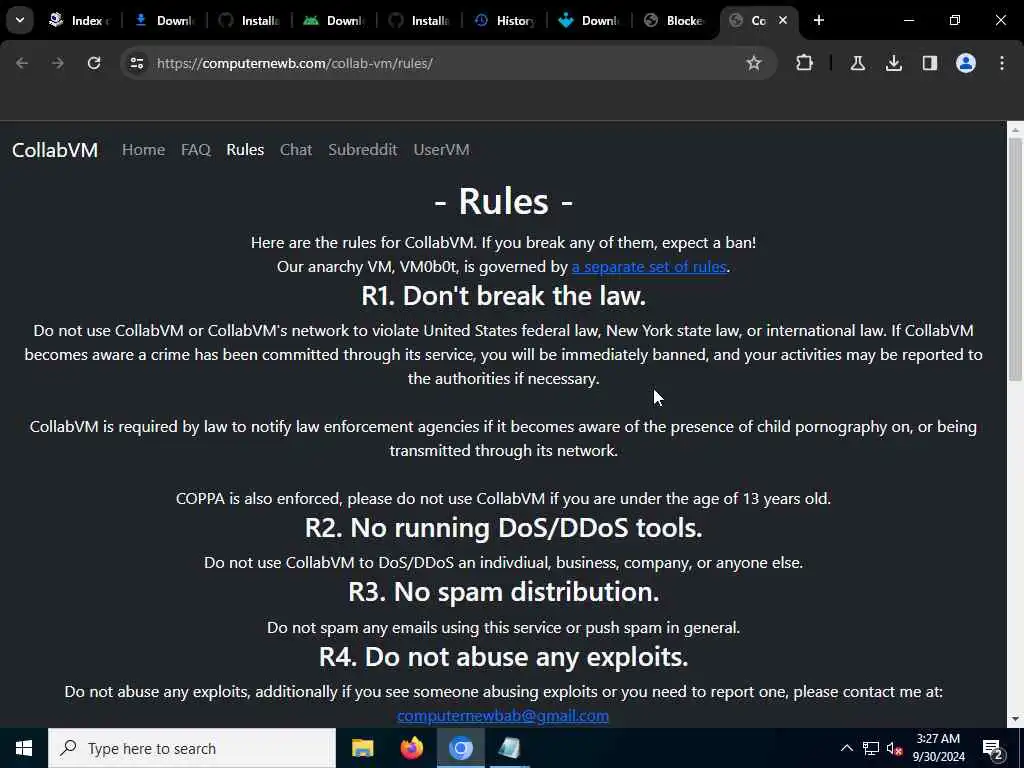Image resolution: width=1024 pixels, height=768 pixels.
Task: Open a new browser tab
Action: pyautogui.click(x=819, y=20)
